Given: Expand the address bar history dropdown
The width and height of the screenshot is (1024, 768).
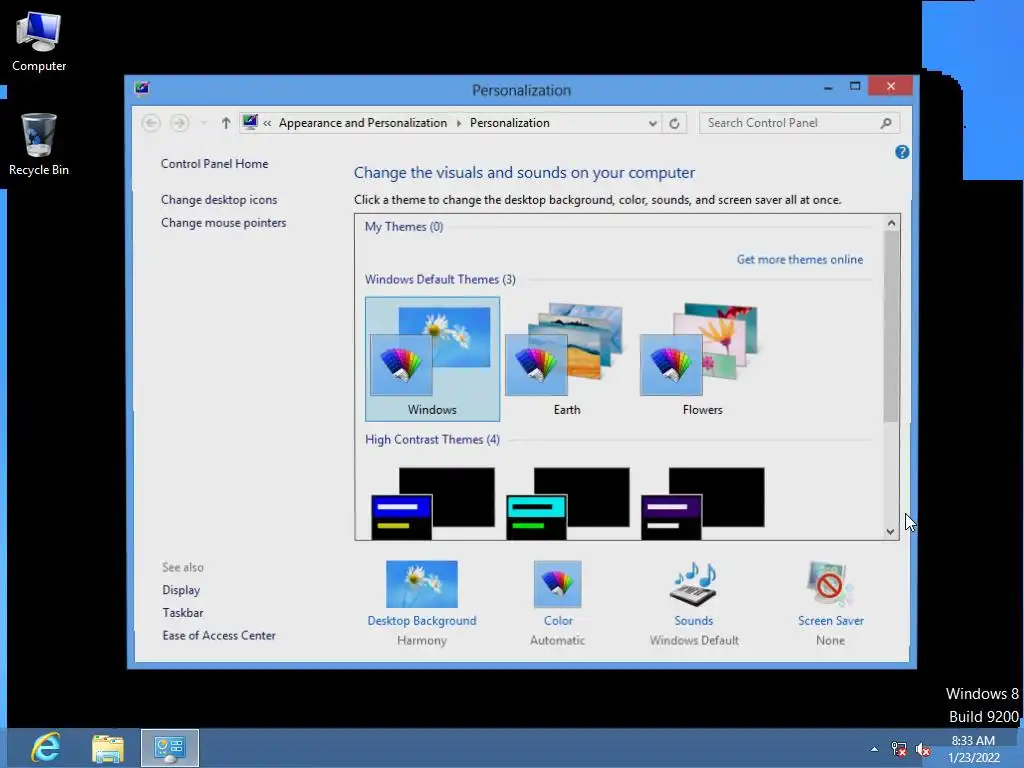Looking at the screenshot, I should click(x=652, y=123).
